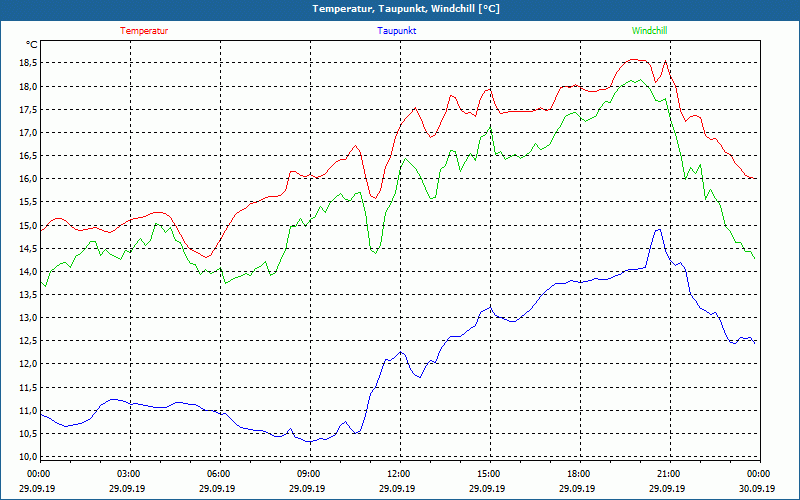The height and width of the screenshot is (500, 800).
Task: Click the 15:00 time axis label
Action: click(488, 474)
